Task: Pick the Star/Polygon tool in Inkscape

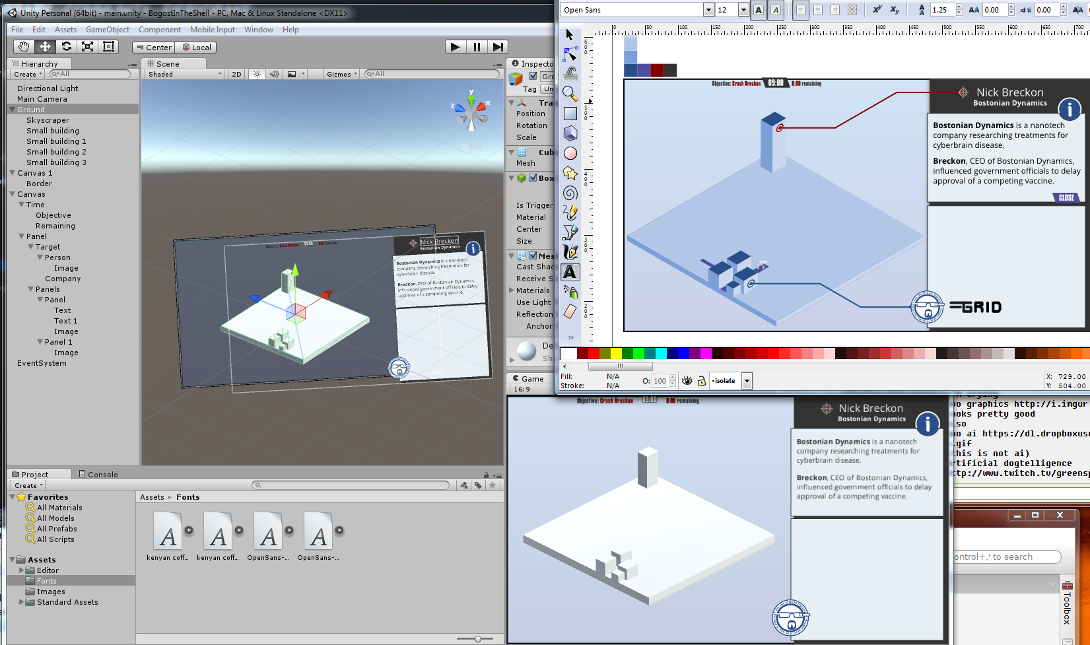Action: click(570, 173)
